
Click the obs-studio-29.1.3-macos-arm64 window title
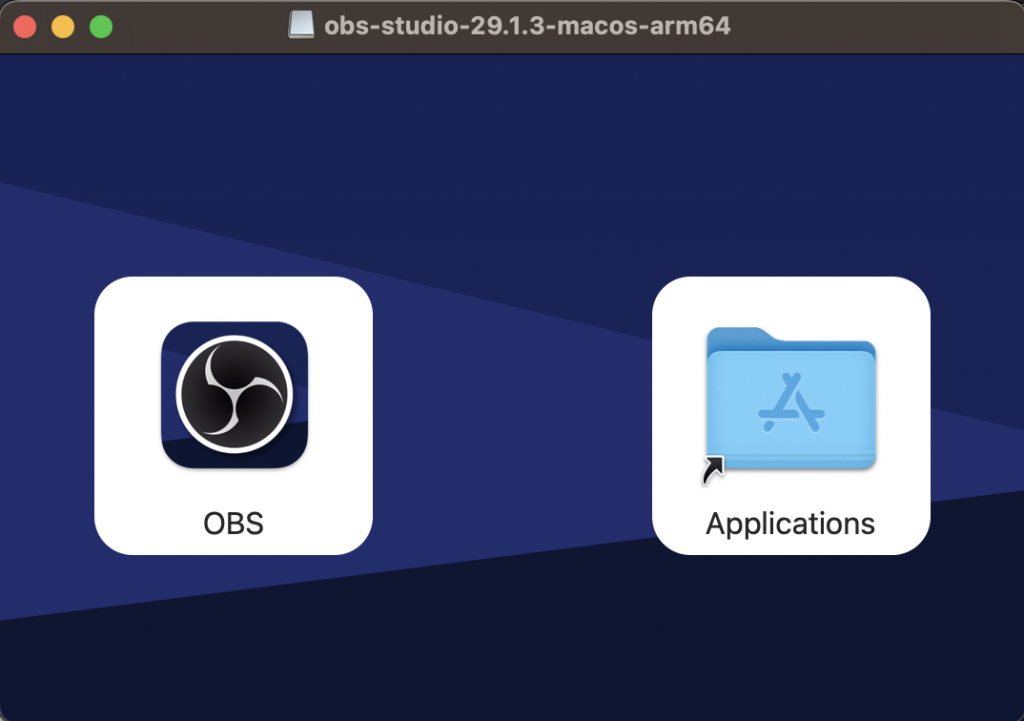[527, 26]
